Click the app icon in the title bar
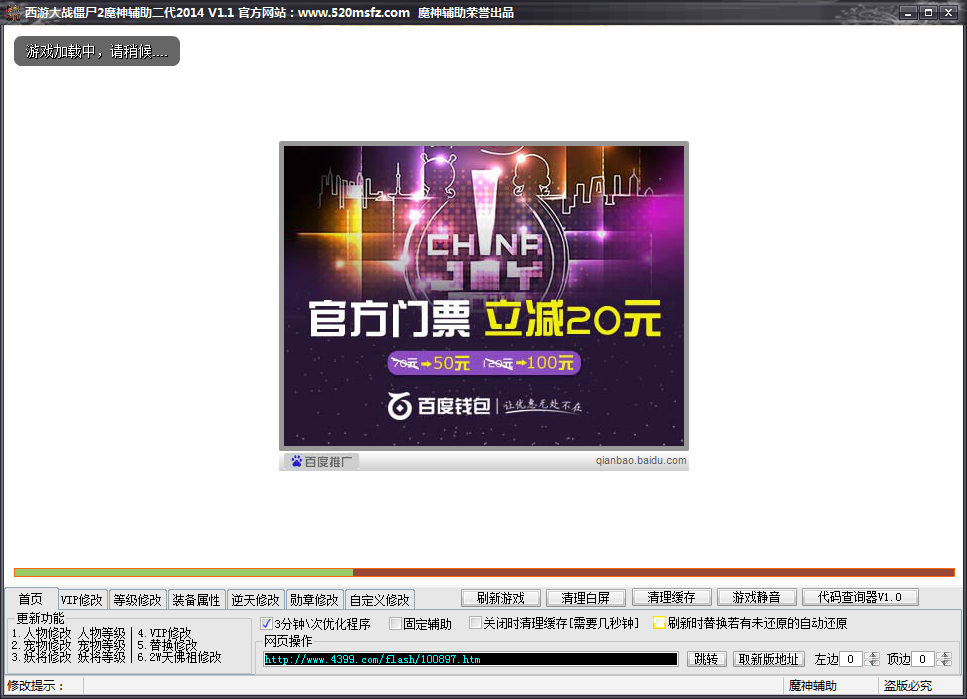Screen dimensions: 967x699 (x=13, y=13)
